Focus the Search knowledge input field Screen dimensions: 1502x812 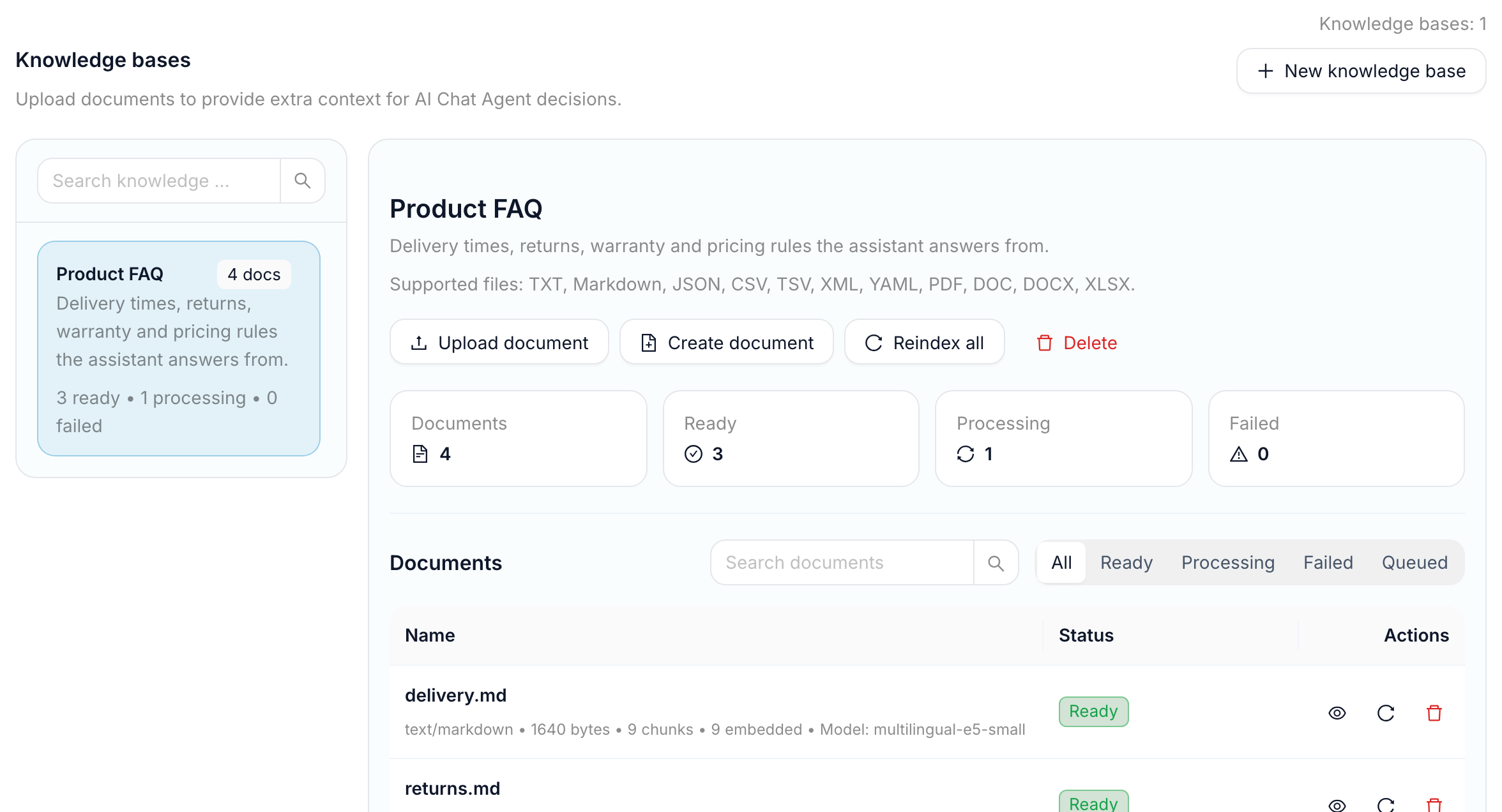pos(159,181)
